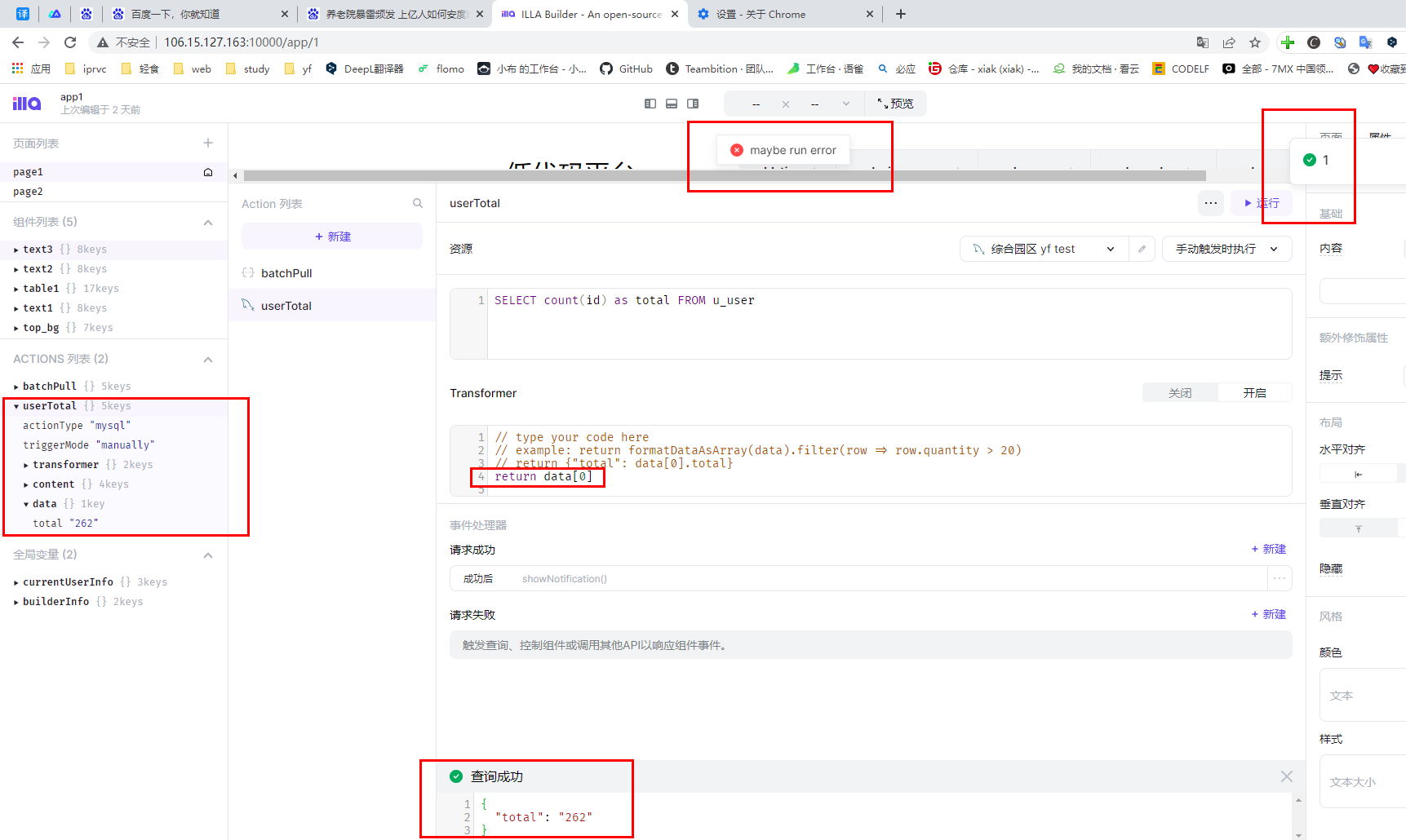Image resolution: width=1406 pixels, height=840 pixels.
Task: Click the ILLA logo icon
Action: [27, 104]
